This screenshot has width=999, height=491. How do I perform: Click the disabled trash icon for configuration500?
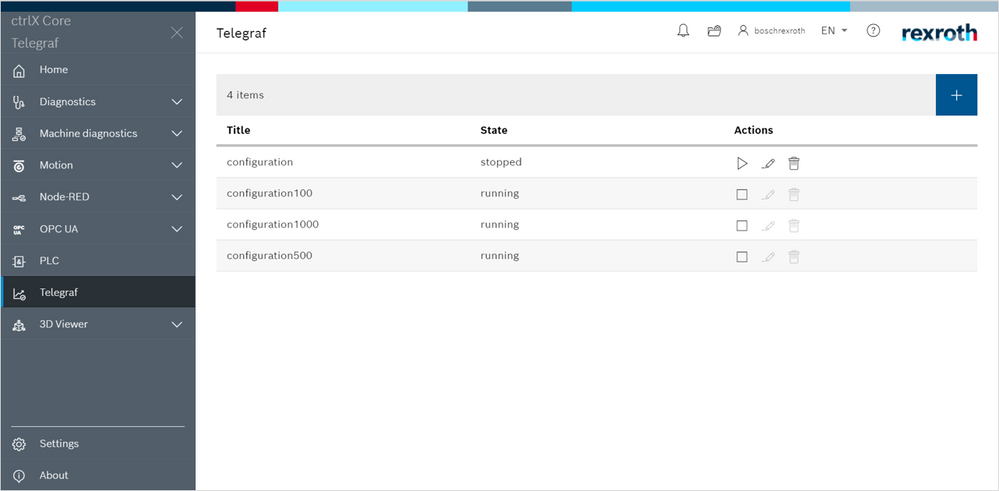tap(793, 257)
